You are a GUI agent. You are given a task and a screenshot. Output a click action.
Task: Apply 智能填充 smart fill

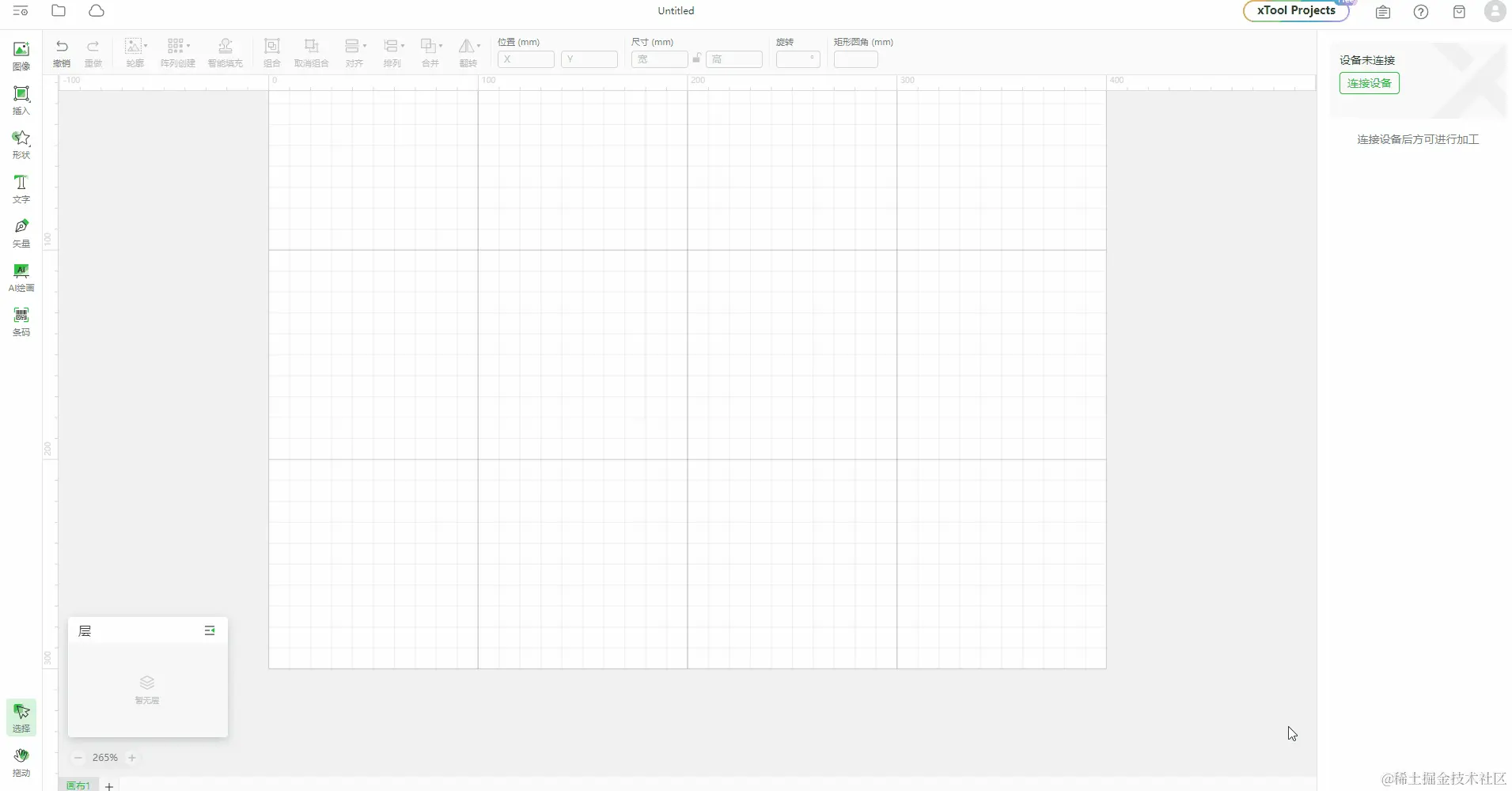tap(225, 52)
